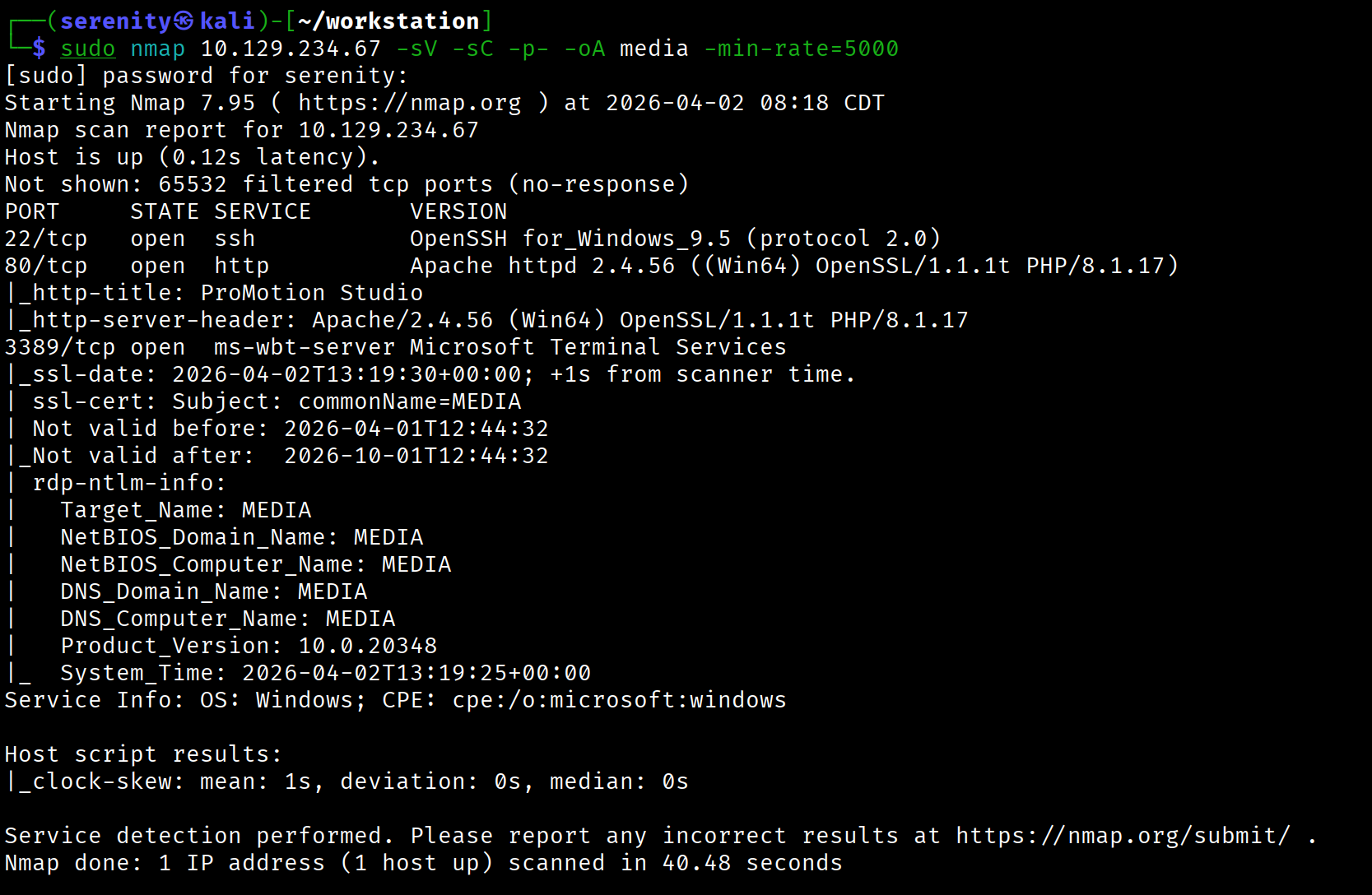The height and width of the screenshot is (895, 1372).
Task: Click the OpenSSH for_Windows_9.5 version text
Action: tap(570, 239)
